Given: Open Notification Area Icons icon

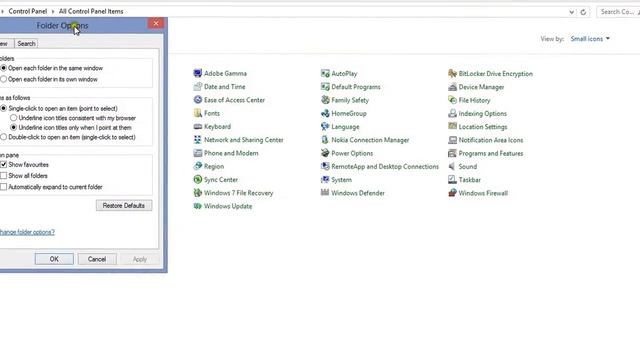Looking at the screenshot, I should (x=452, y=140).
